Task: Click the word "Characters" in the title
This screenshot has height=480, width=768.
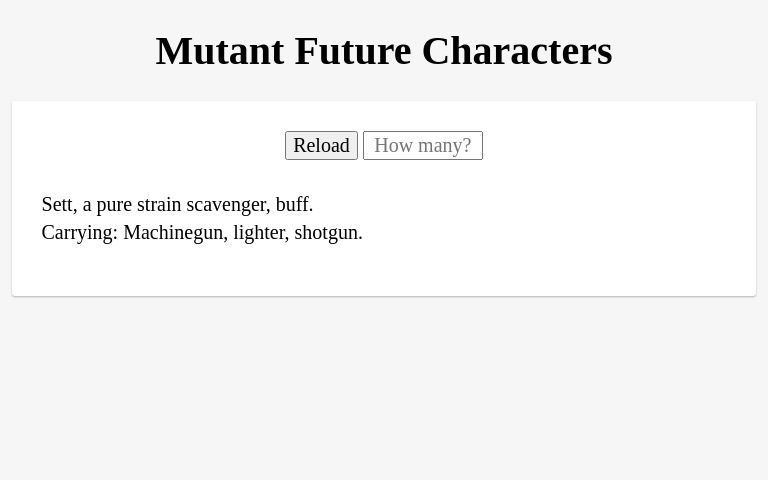Action: pyautogui.click(x=517, y=51)
